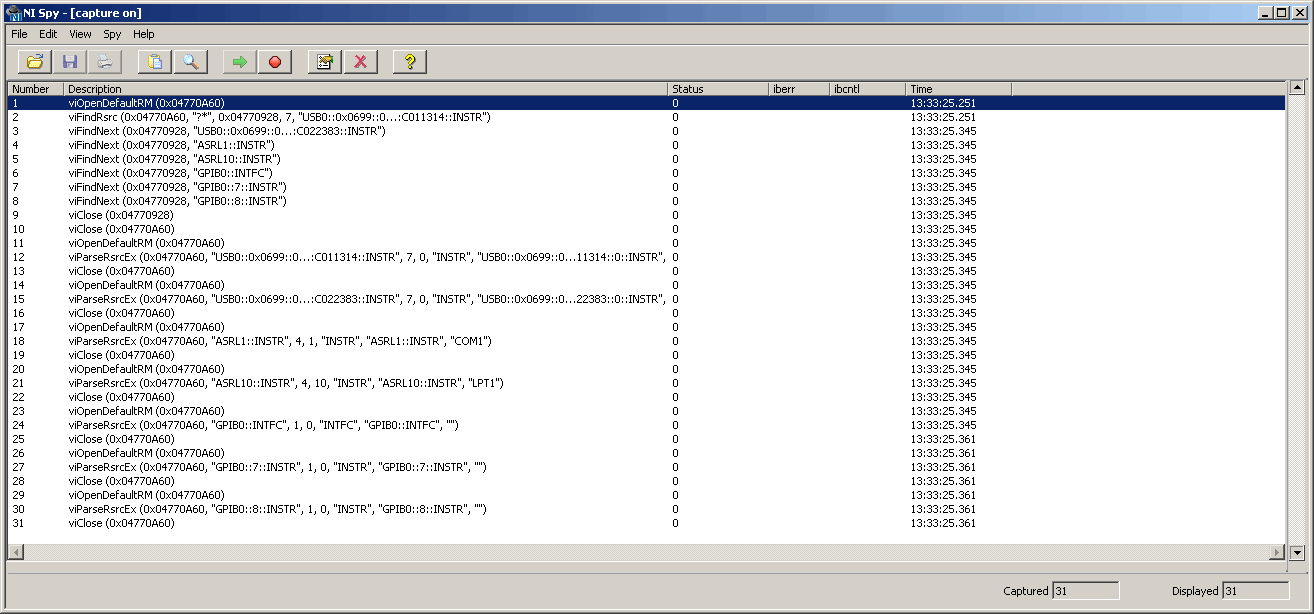The image size is (1314, 614).
Task: Select viFindNext "ASRL10::INSTR" row 5
Action: [x=646, y=159]
